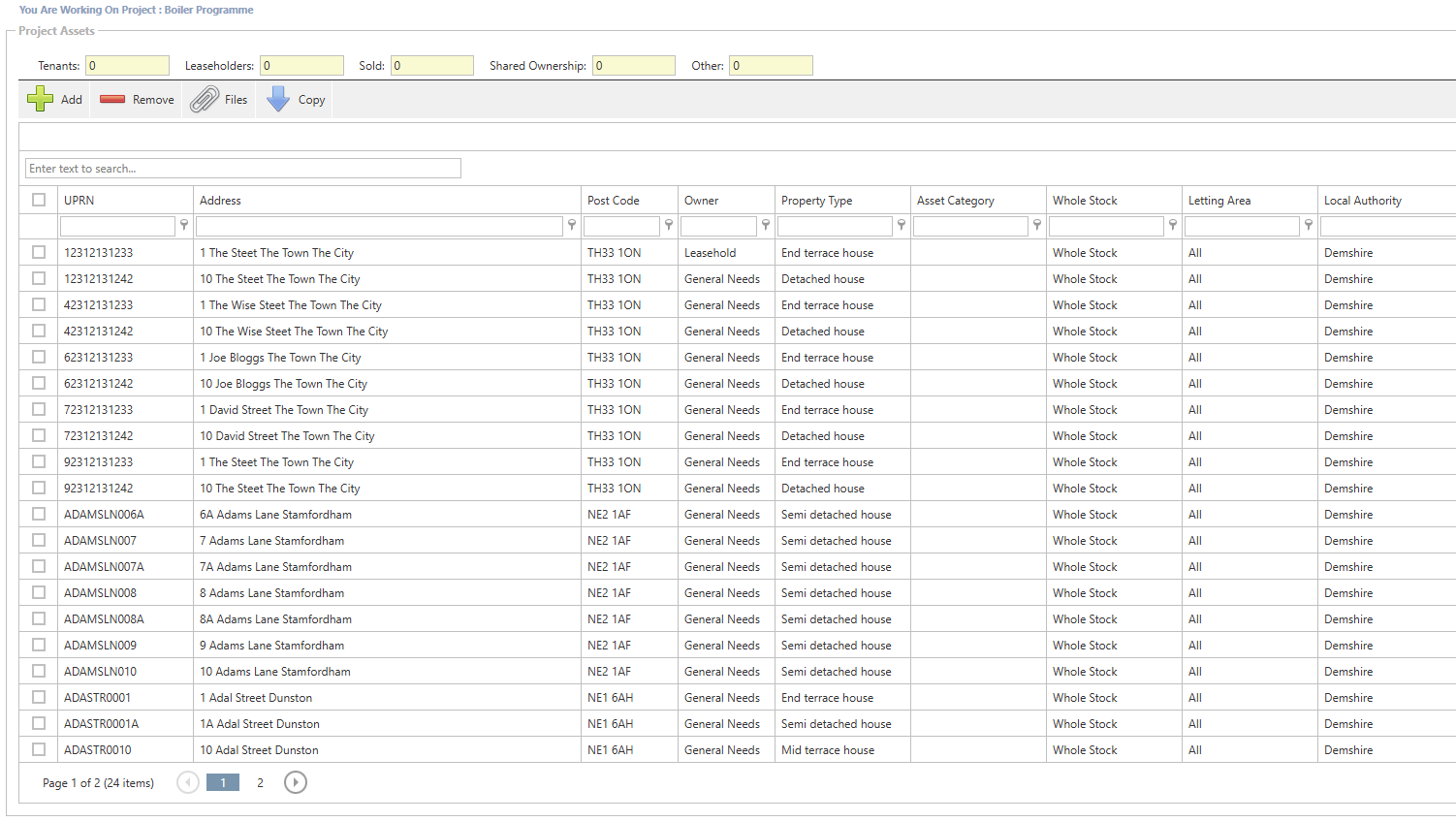Check the row for ADAMSLN006A
The height and width of the screenshot is (822, 1456).
tap(39, 514)
